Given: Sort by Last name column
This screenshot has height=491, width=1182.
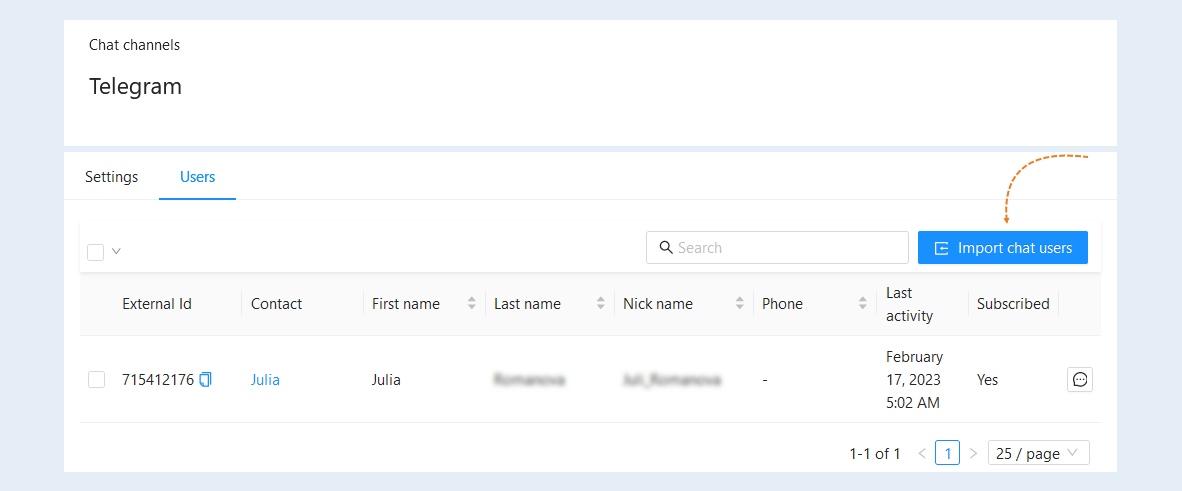Looking at the screenshot, I should click(x=601, y=304).
